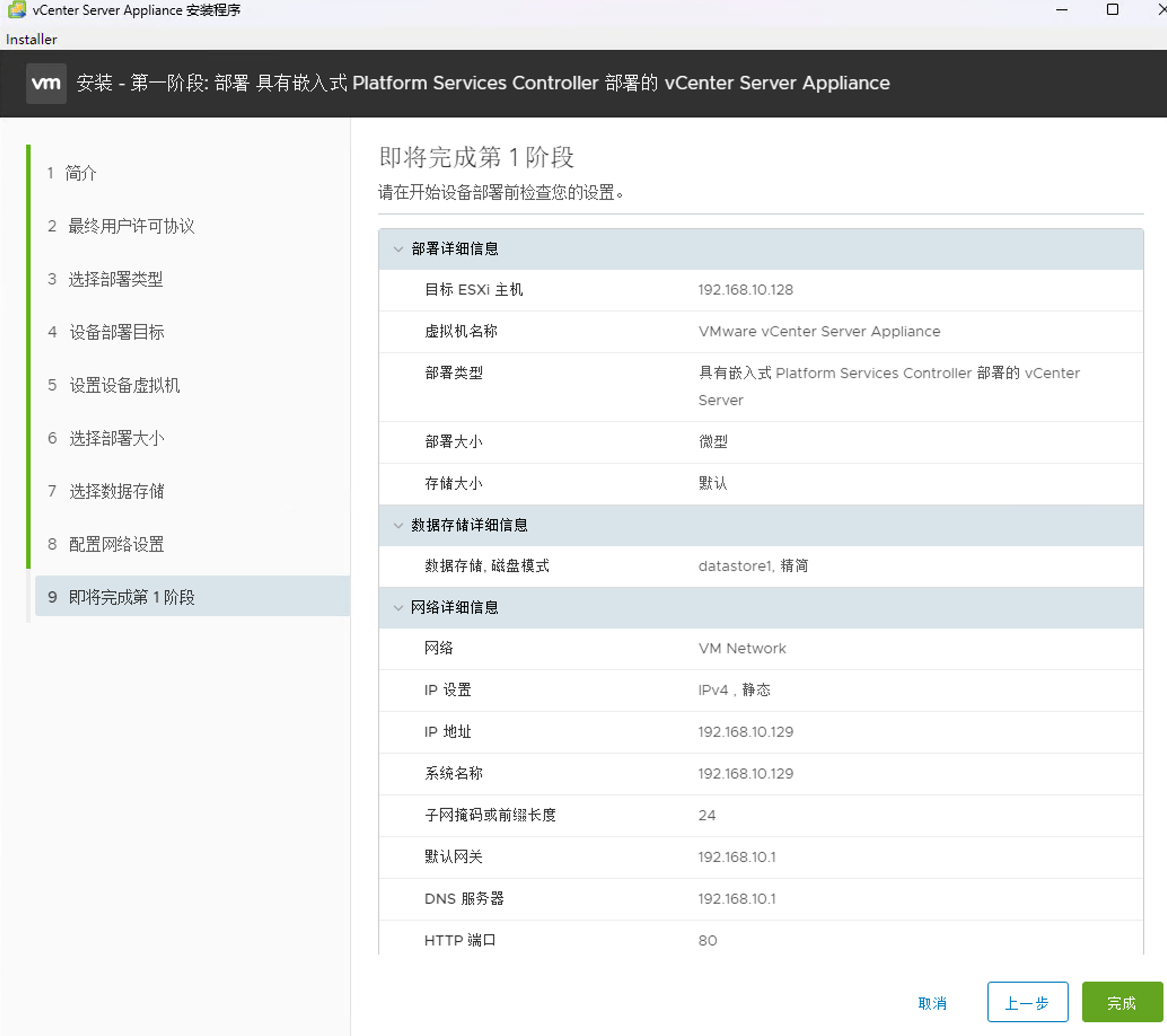
Task: Click the 上一步 button
Action: point(1027,1003)
